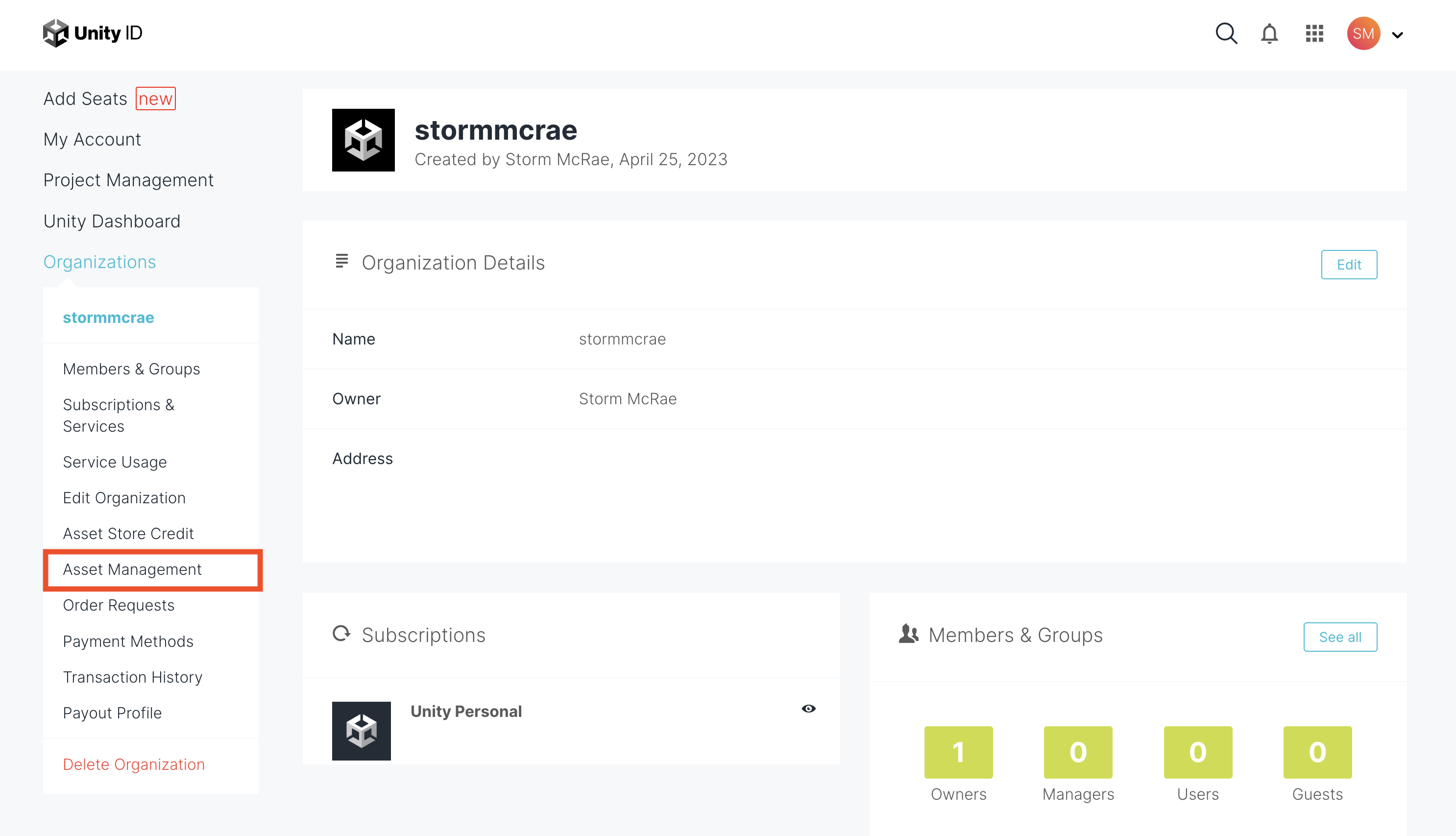Click the Address field label
This screenshot has width=1456, height=836.
[363, 458]
